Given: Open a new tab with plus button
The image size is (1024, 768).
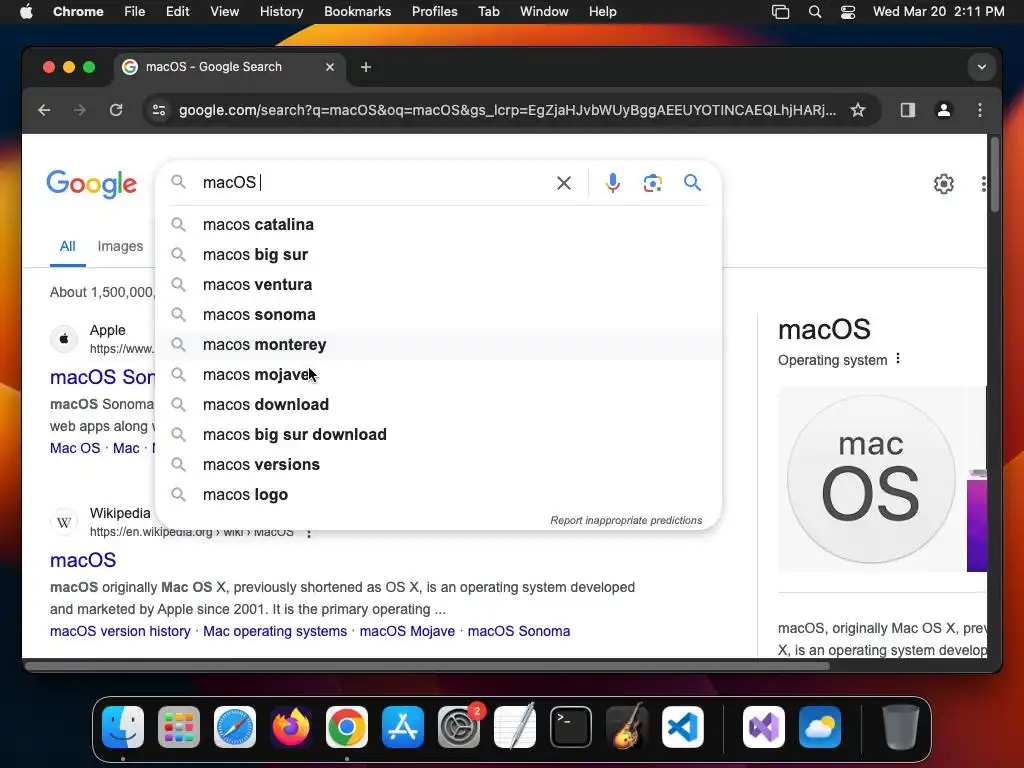Looking at the screenshot, I should [x=366, y=67].
